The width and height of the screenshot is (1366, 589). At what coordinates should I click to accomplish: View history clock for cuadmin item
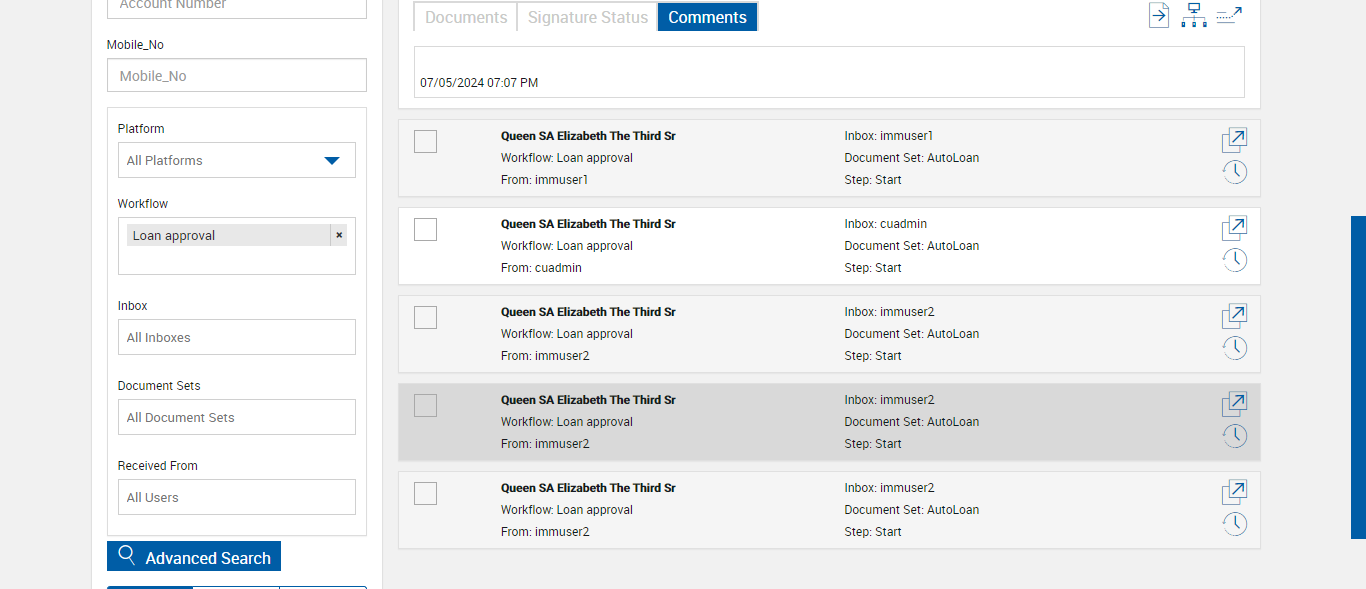coord(1234,260)
